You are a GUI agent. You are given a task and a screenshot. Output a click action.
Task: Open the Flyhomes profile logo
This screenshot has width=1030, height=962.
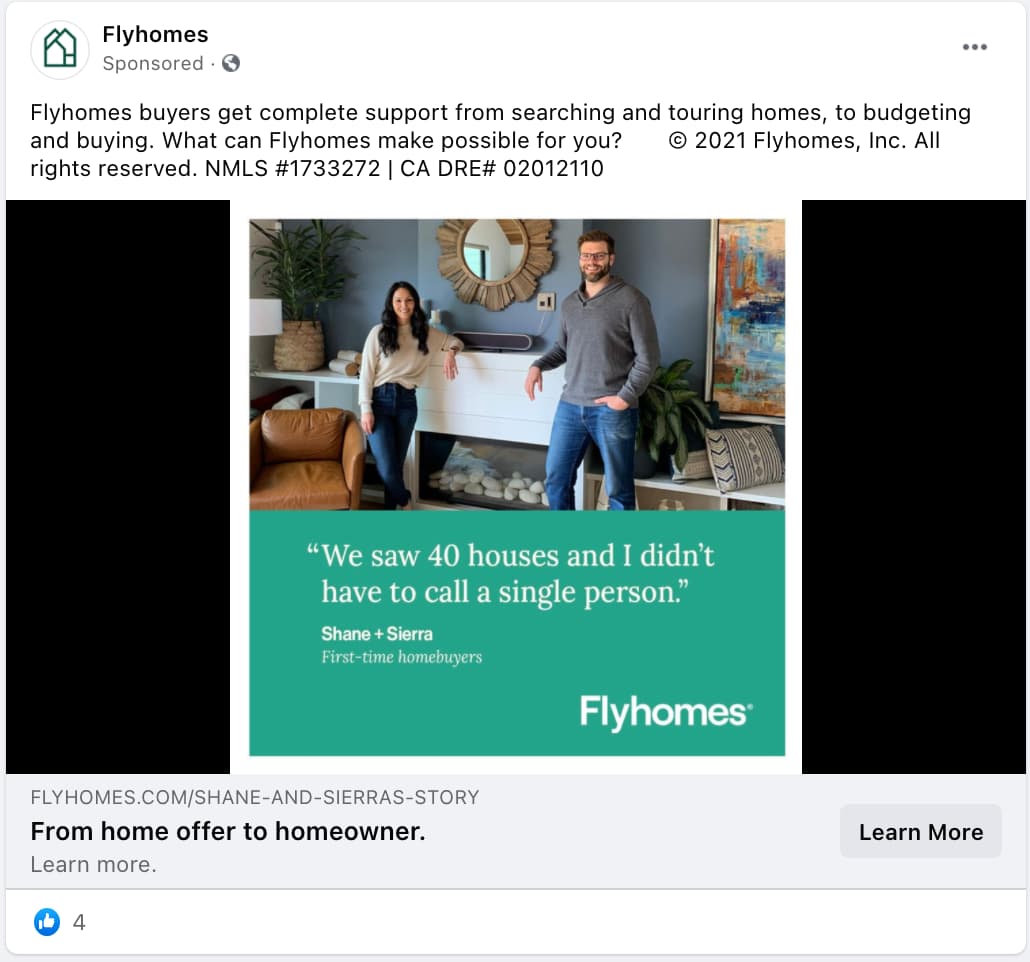pyautogui.click(x=60, y=49)
